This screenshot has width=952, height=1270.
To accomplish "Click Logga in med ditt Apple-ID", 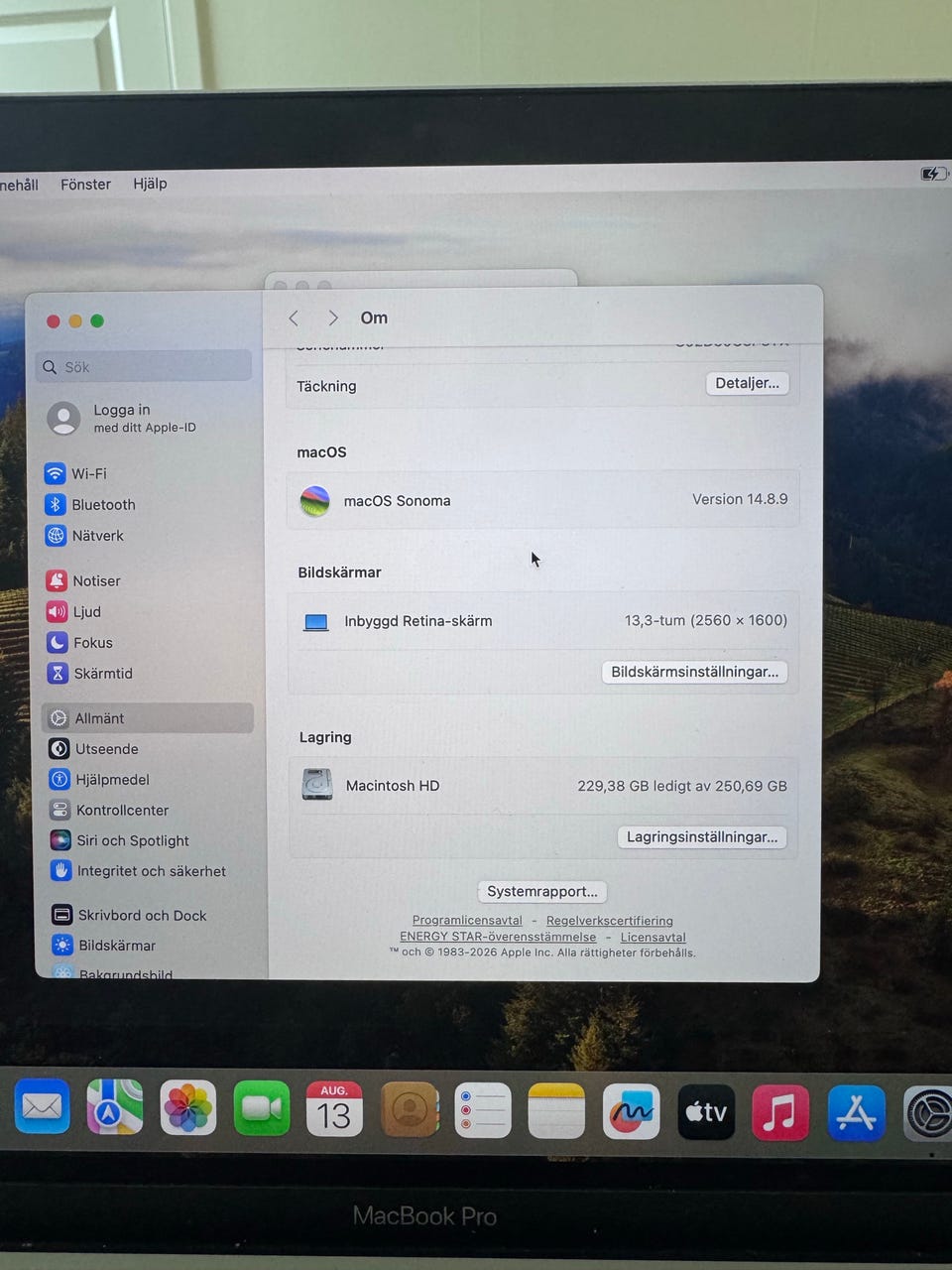I will (121, 418).
